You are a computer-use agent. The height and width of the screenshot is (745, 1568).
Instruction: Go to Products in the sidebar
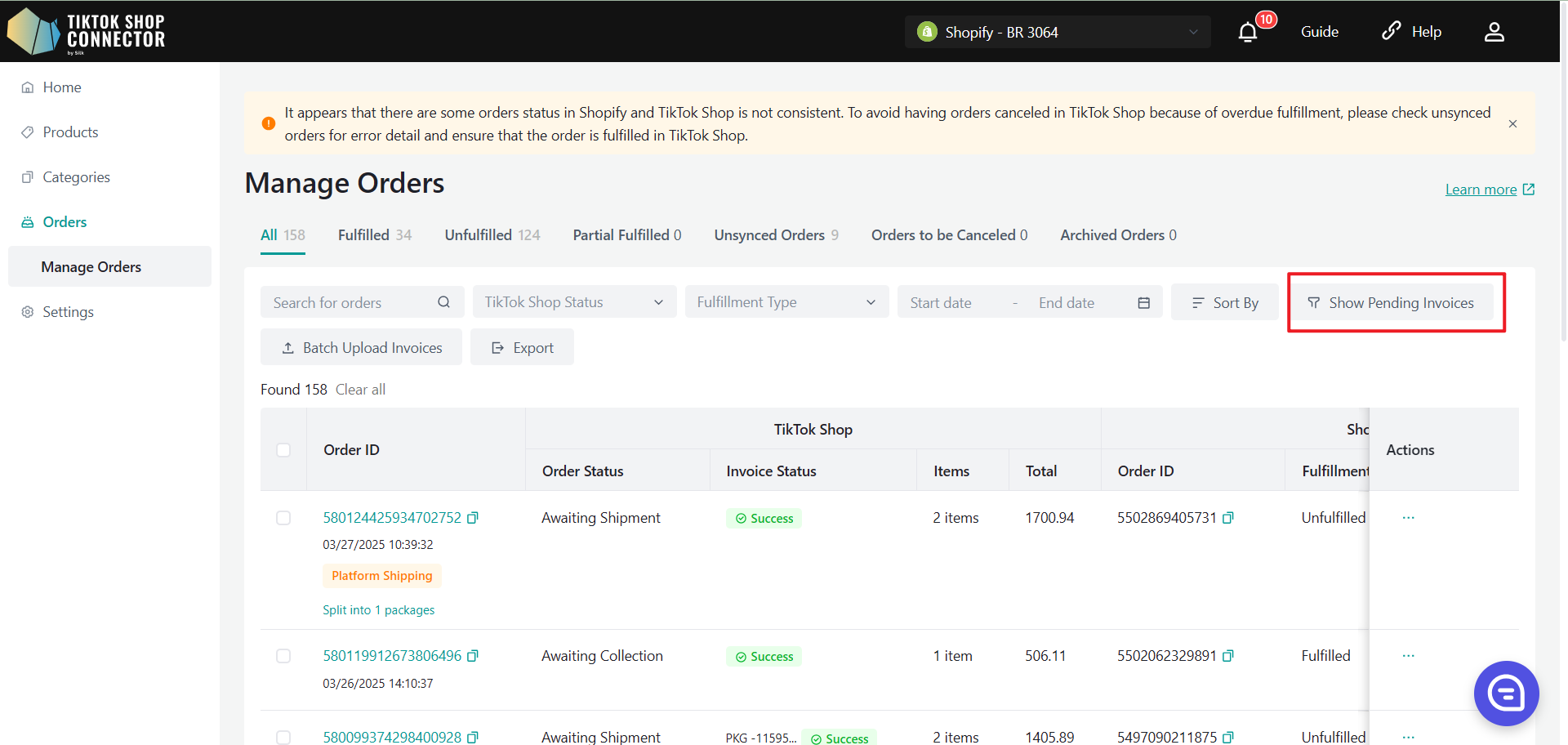70,132
